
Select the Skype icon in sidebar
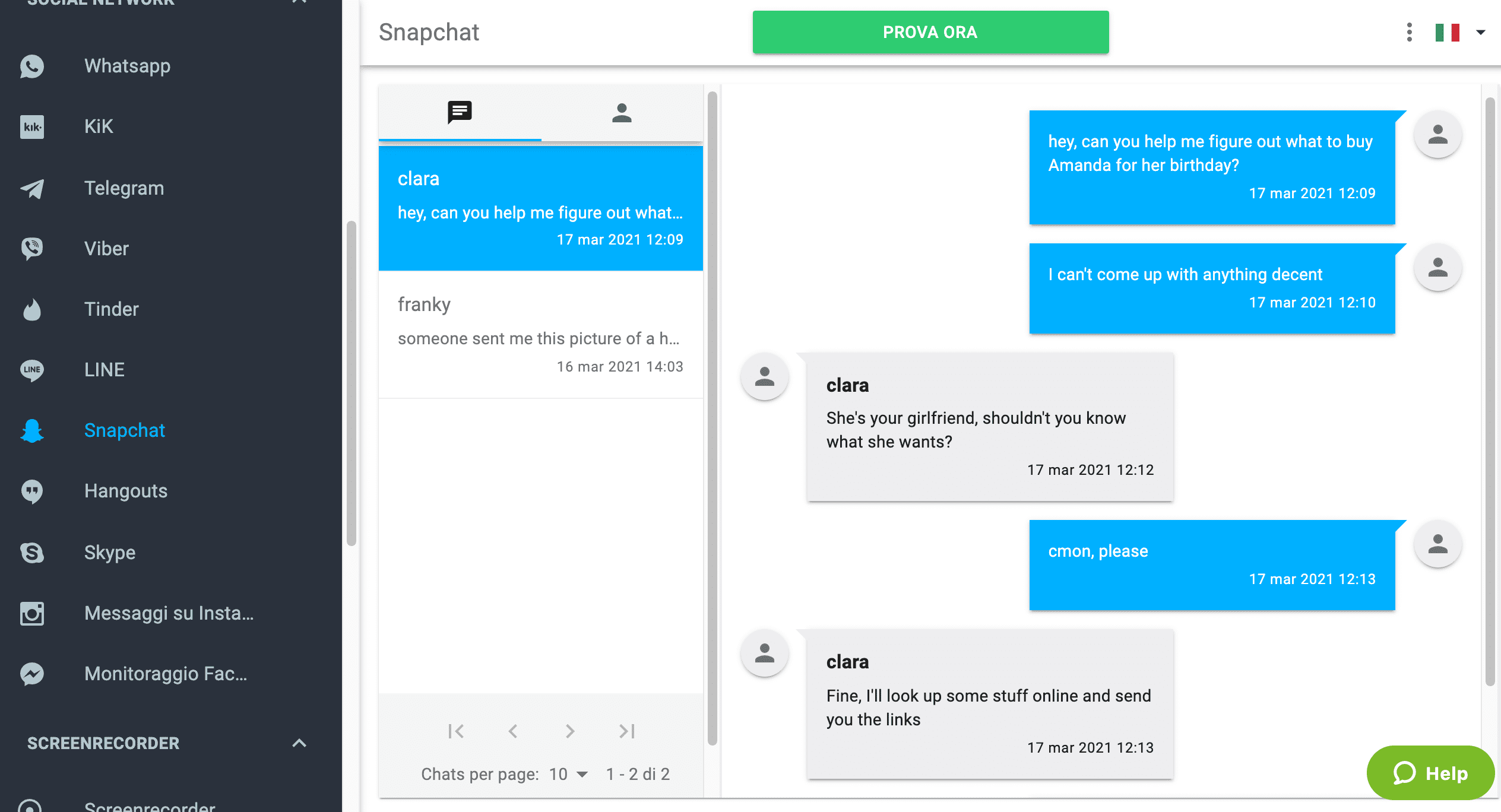point(32,553)
